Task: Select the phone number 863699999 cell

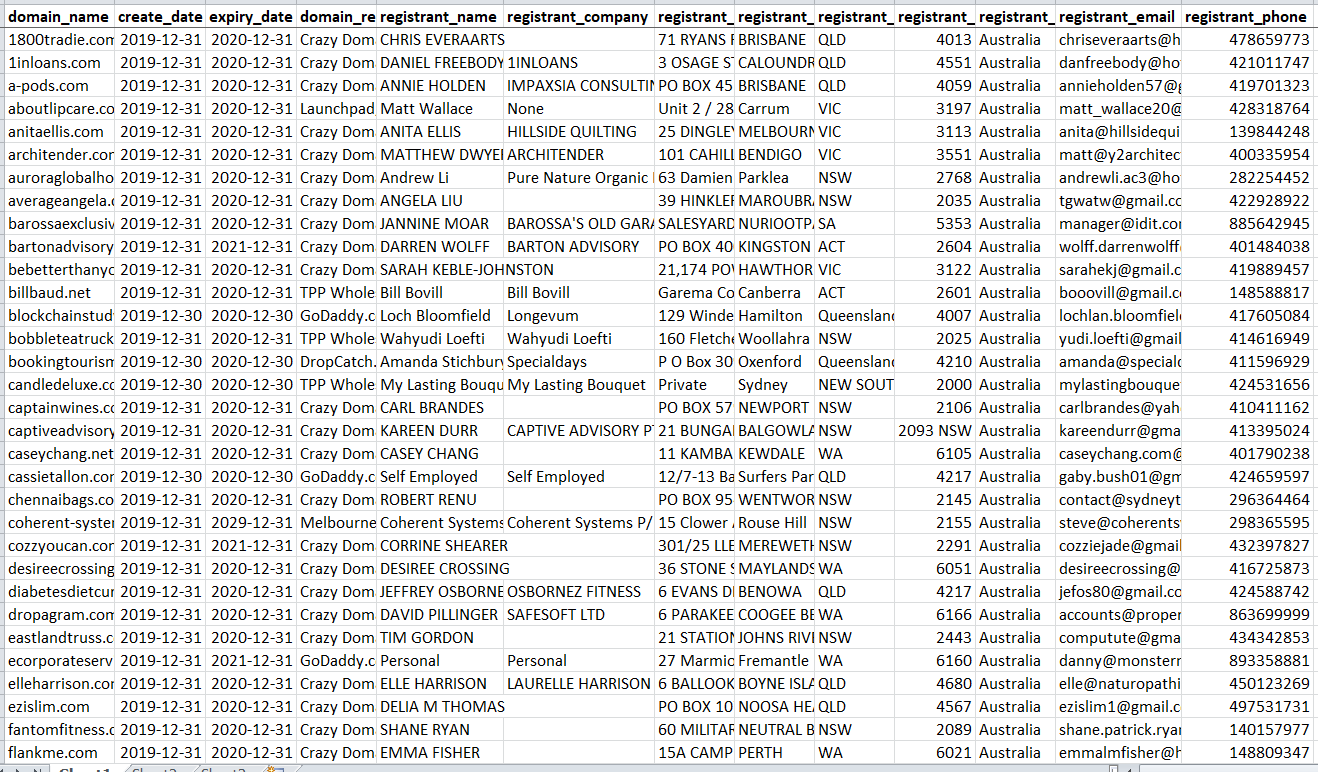Action: tap(1248, 615)
